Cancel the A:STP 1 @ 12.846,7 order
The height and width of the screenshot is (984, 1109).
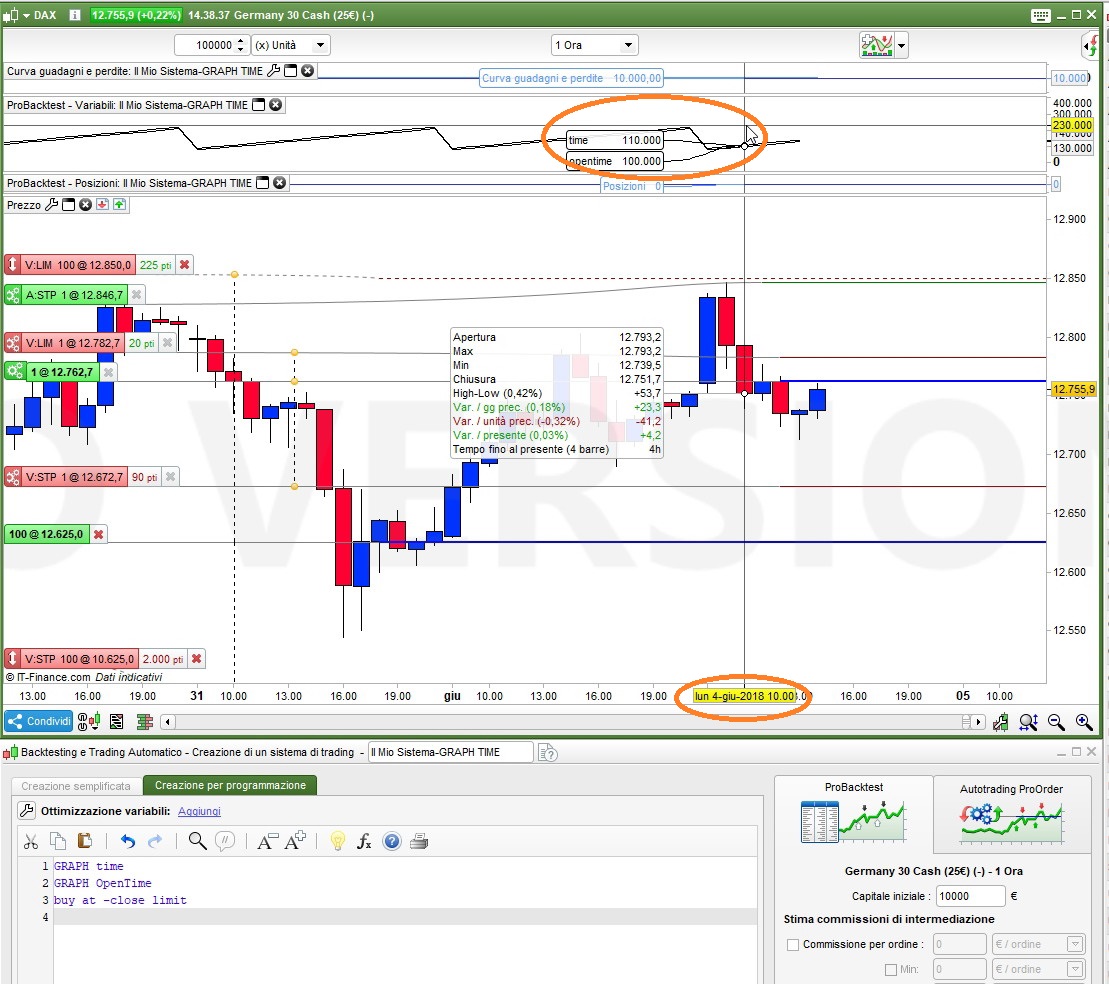(x=137, y=295)
